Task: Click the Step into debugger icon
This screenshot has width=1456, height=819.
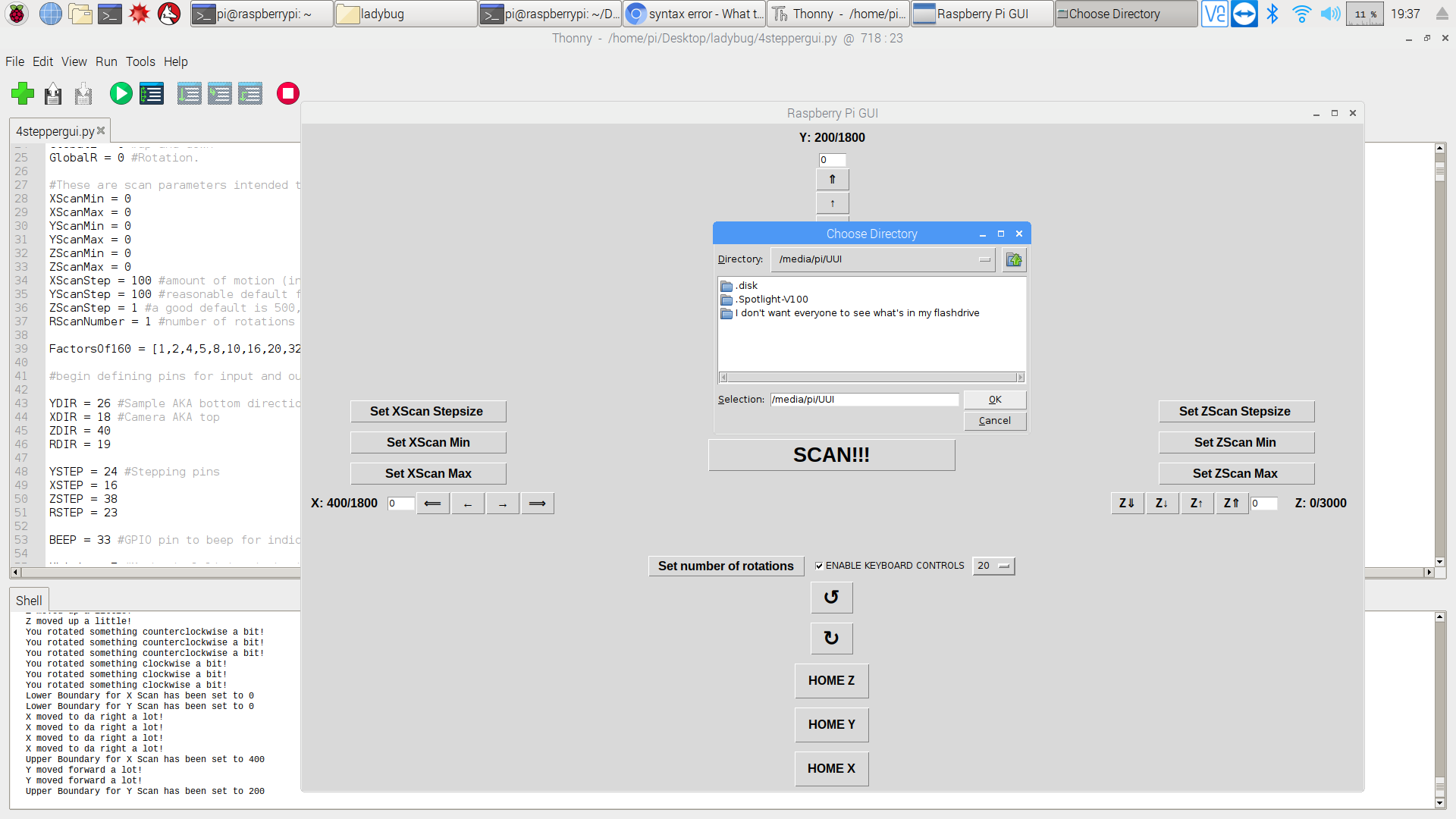Action: [219, 92]
